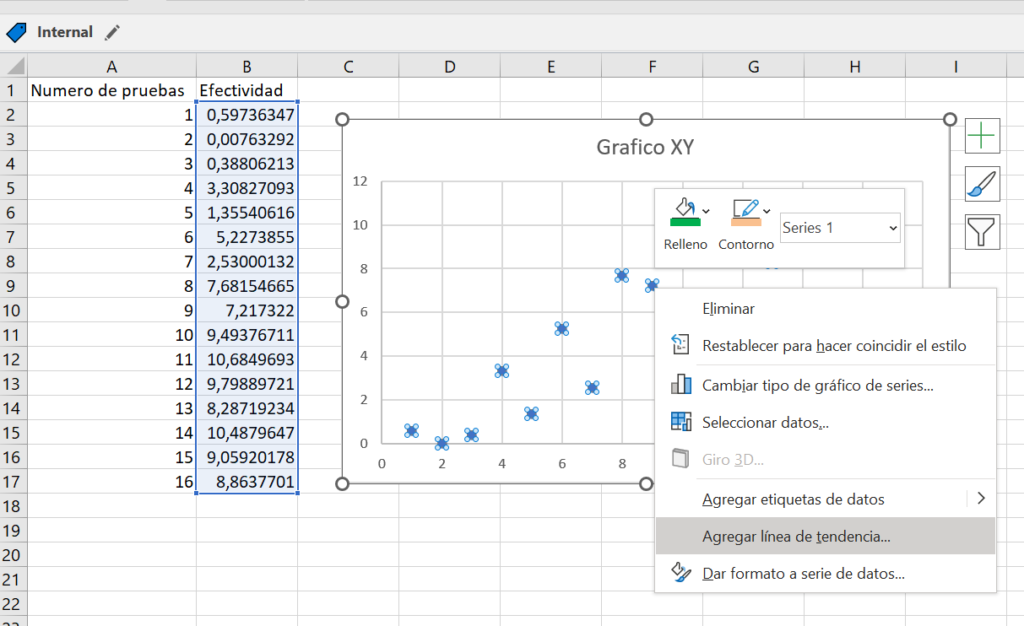The width and height of the screenshot is (1024, 626).
Task: Select column D header
Action: click(449, 67)
